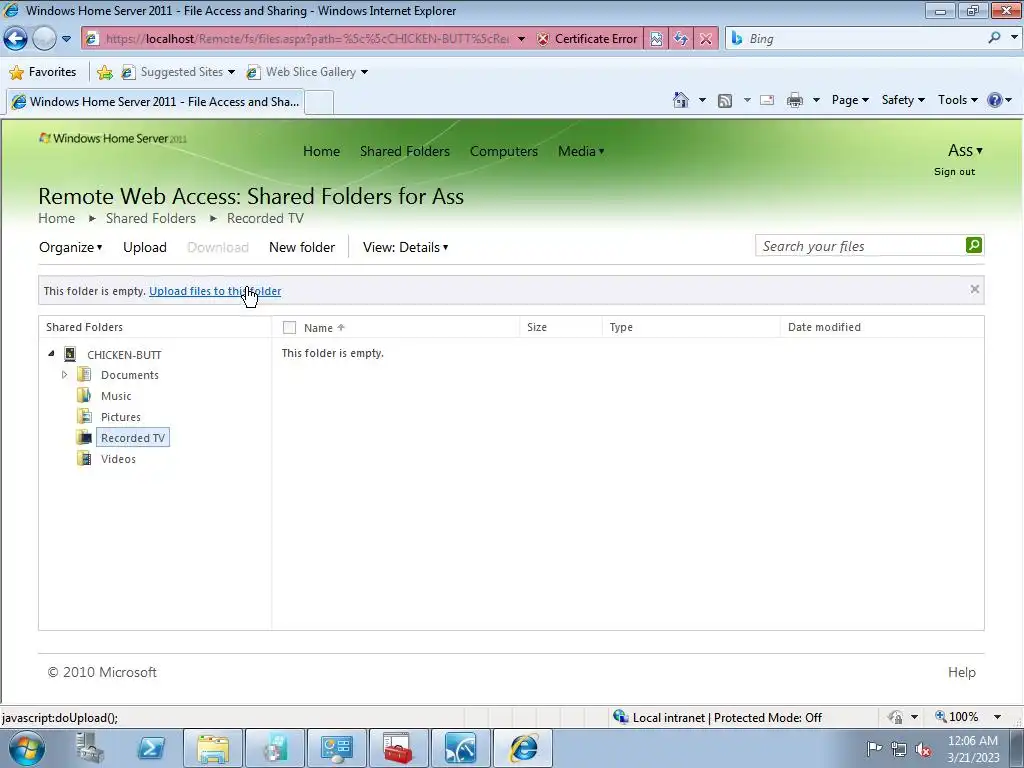
Task: Click the Read Mail envelope icon
Action: coord(767,100)
